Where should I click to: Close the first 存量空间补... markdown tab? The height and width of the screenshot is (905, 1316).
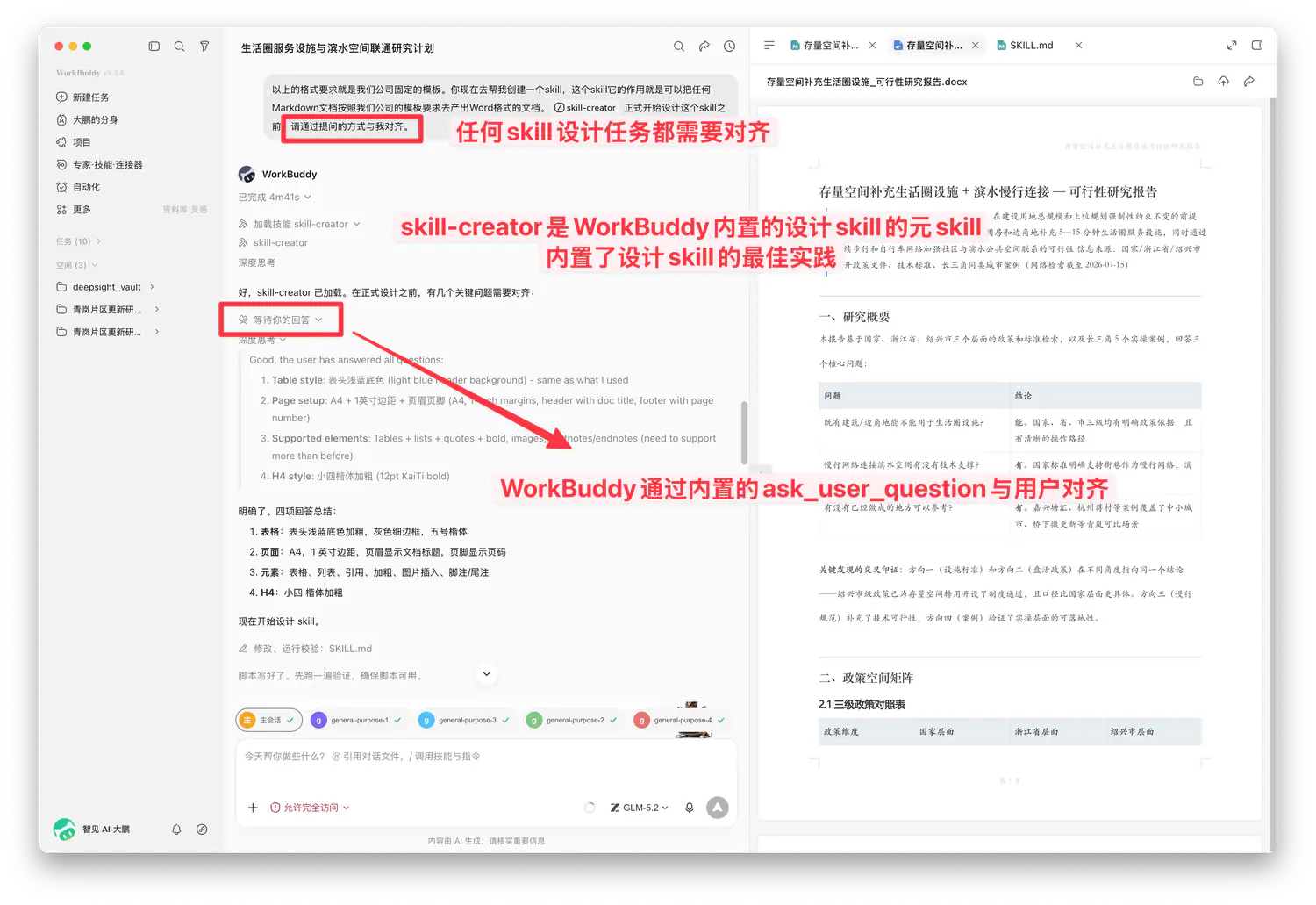[x=872, y=46]
